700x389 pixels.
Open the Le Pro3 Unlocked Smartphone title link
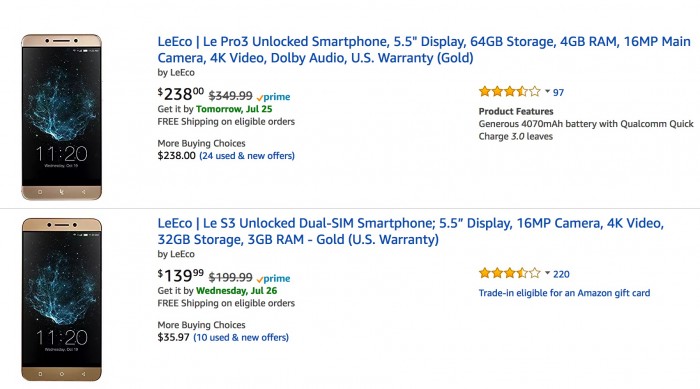tap(424, 50)
